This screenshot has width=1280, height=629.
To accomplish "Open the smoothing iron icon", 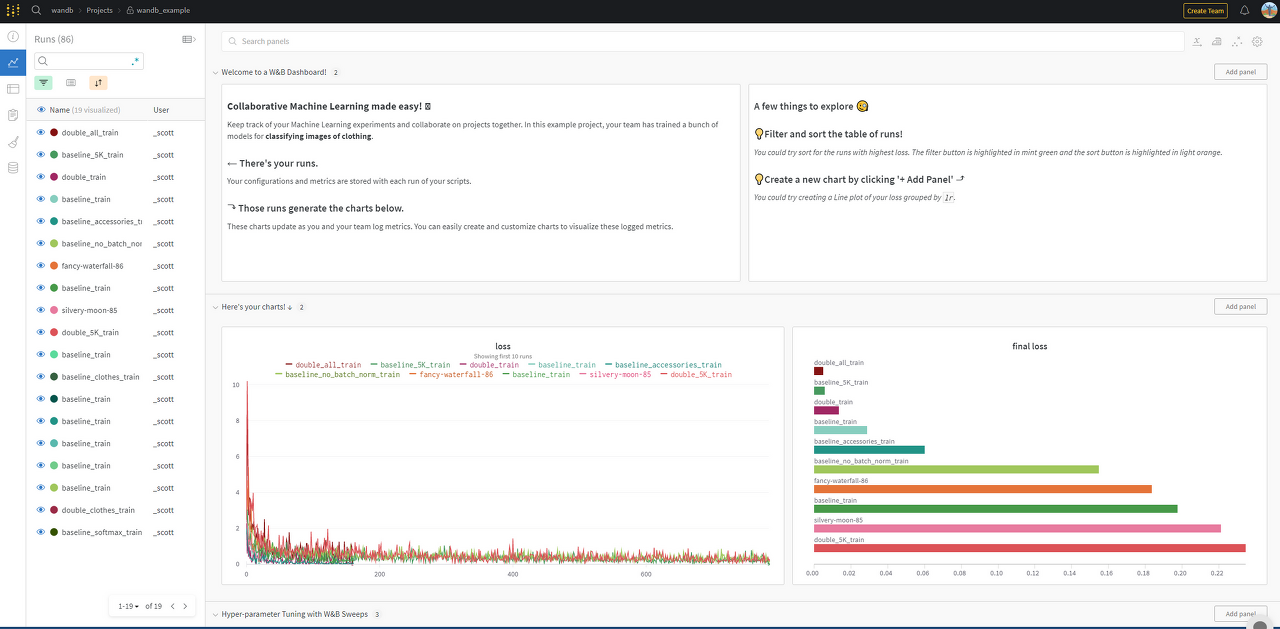I will [x=1217, y=41].
